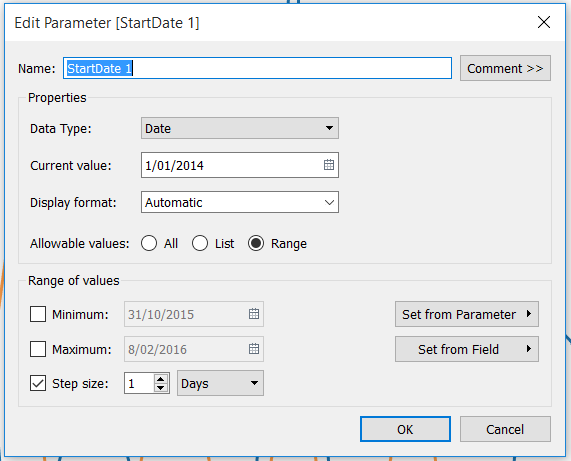The image size is (571, 461).
Task: Expand the Display format combo box
Action: (x=240, y=202)
